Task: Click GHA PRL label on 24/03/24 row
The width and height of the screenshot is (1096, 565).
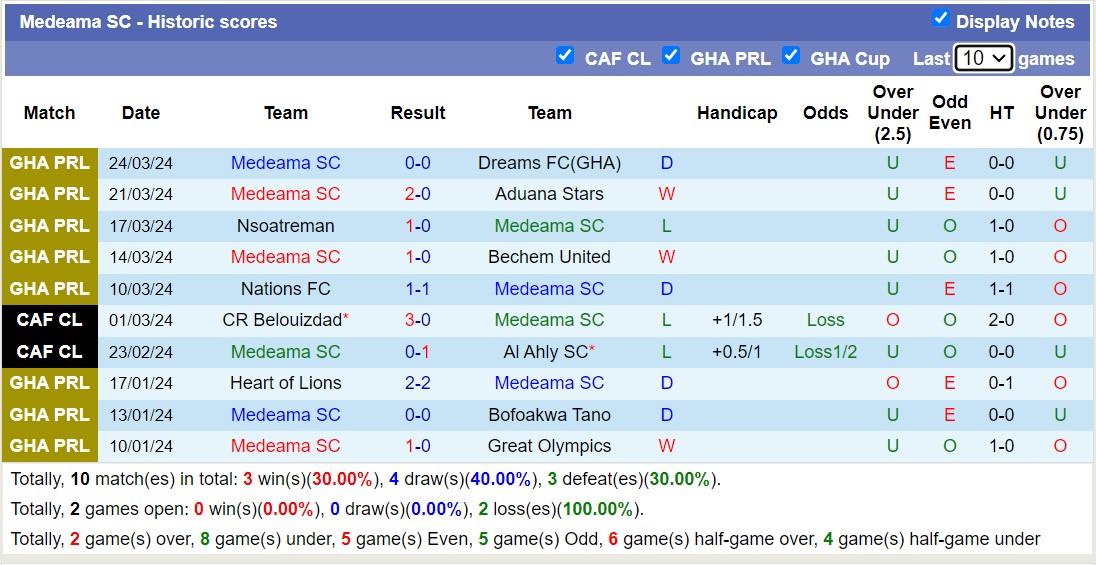Action: click(49, 163)
